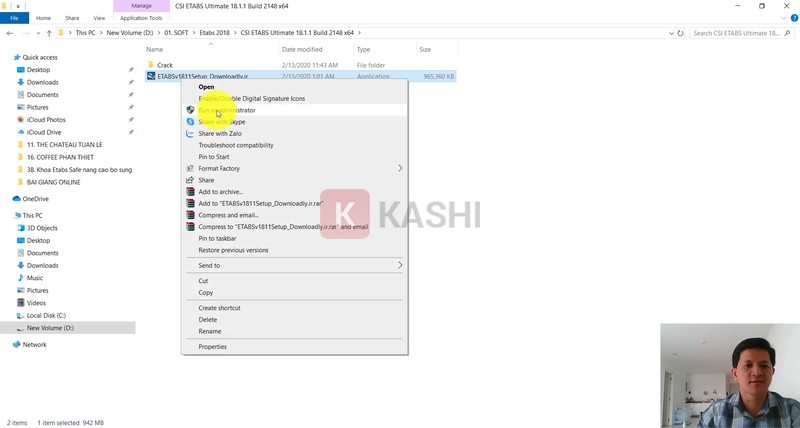Open the View ribbon tab
The width and height of the screenshot is (800, 428).
point(99,18)
